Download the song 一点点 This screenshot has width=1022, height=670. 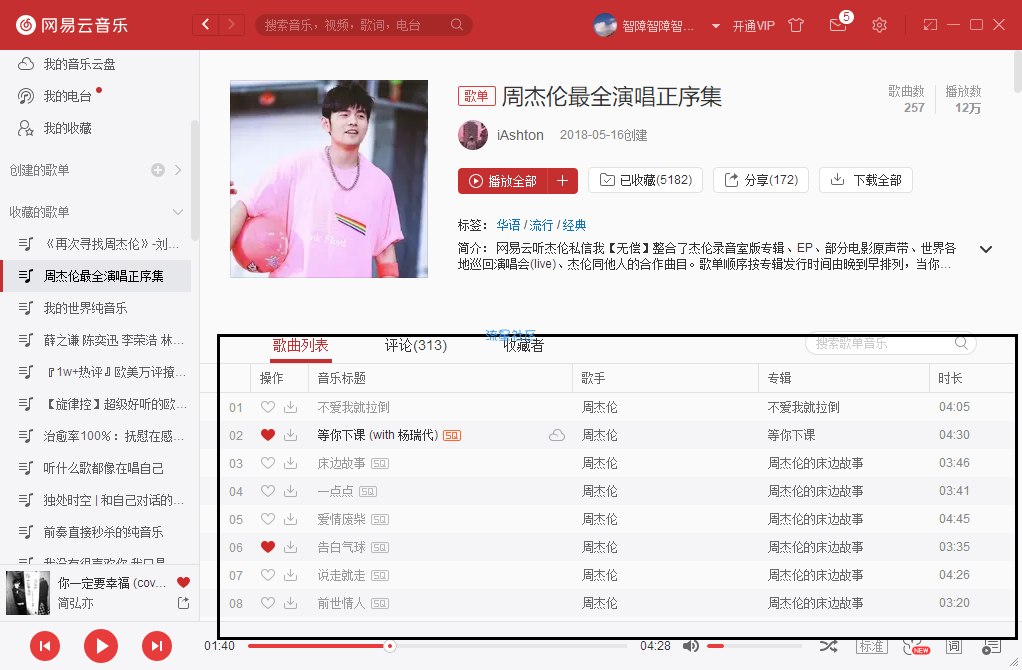[x=291, y=491]
